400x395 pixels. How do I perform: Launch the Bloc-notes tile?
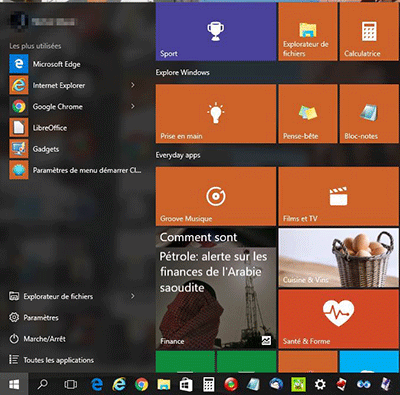(369, 114)
